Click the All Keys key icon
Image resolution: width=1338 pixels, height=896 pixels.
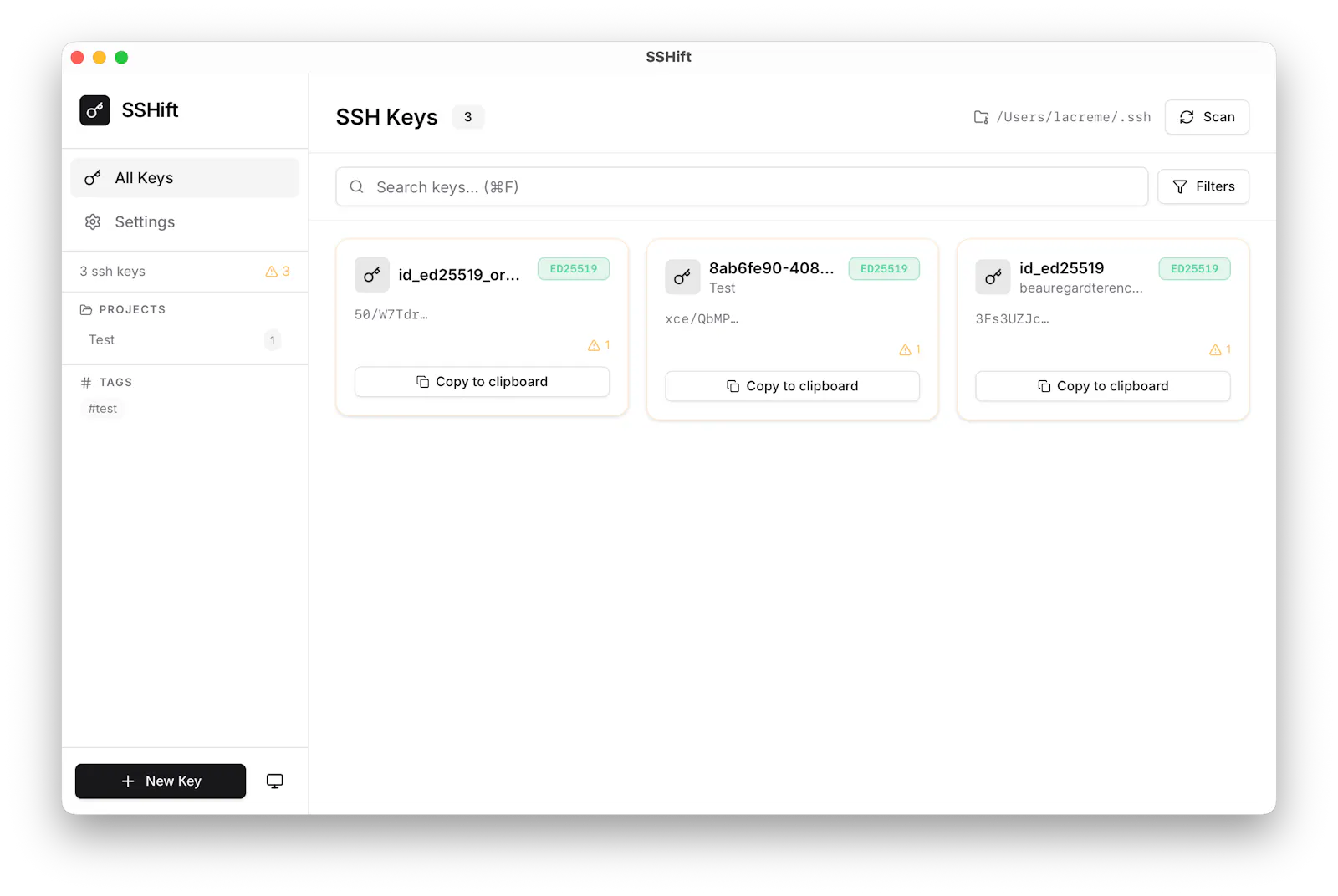pyautogui.click(x=93, y=178)
